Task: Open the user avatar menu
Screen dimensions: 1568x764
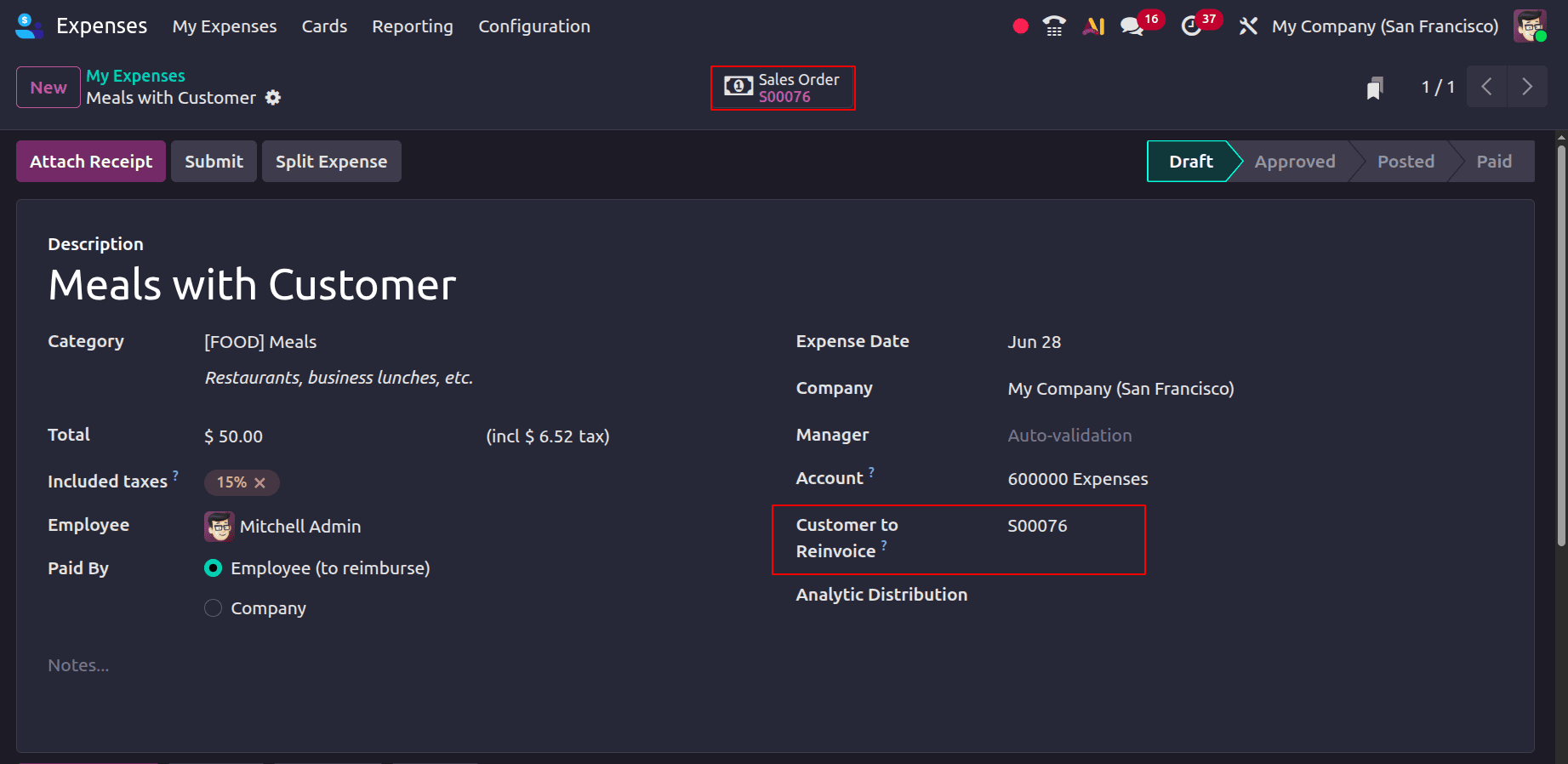Action: click(1530, 26)
